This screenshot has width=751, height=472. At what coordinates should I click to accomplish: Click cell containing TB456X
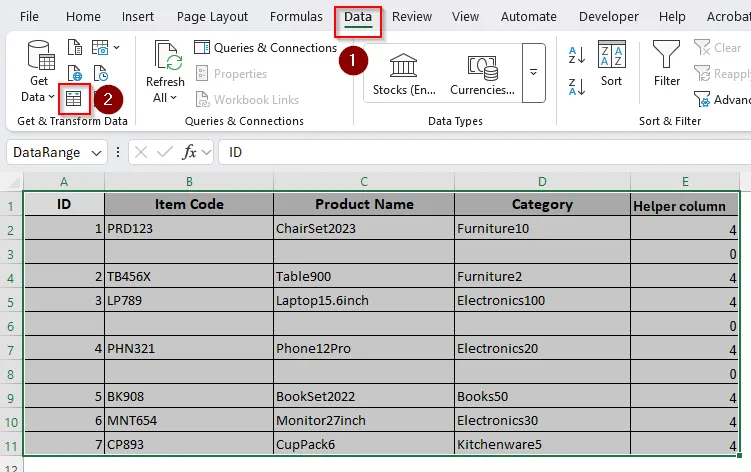click(x=189, y=276)
